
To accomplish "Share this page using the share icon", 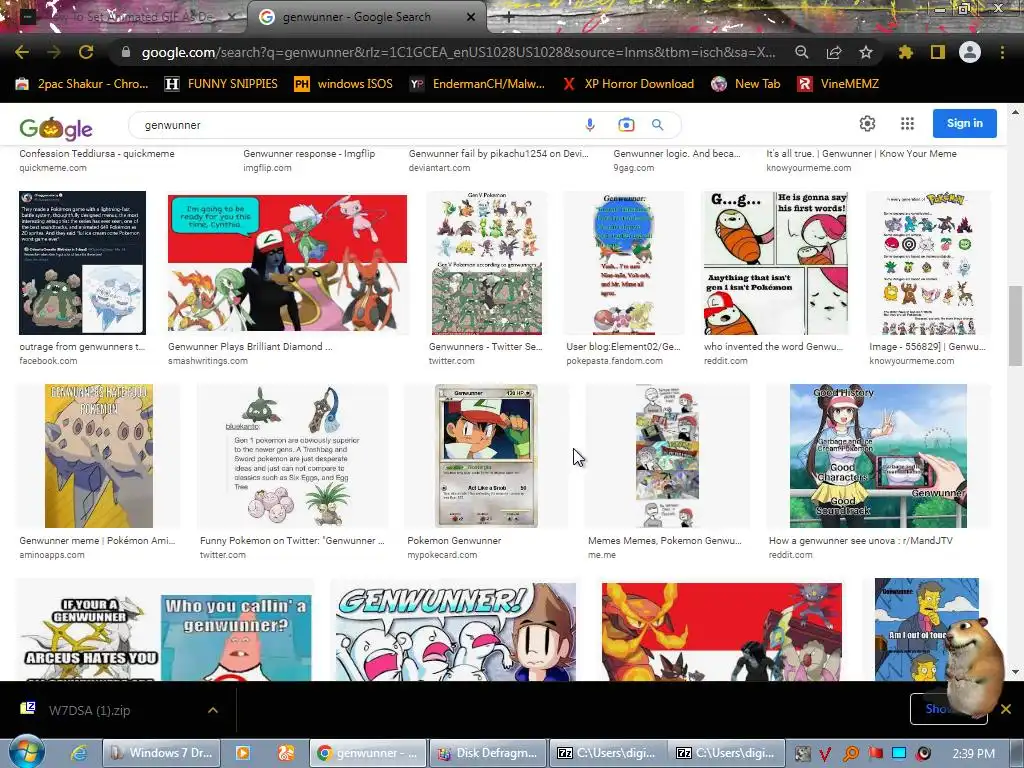I will tap(833, 52).
